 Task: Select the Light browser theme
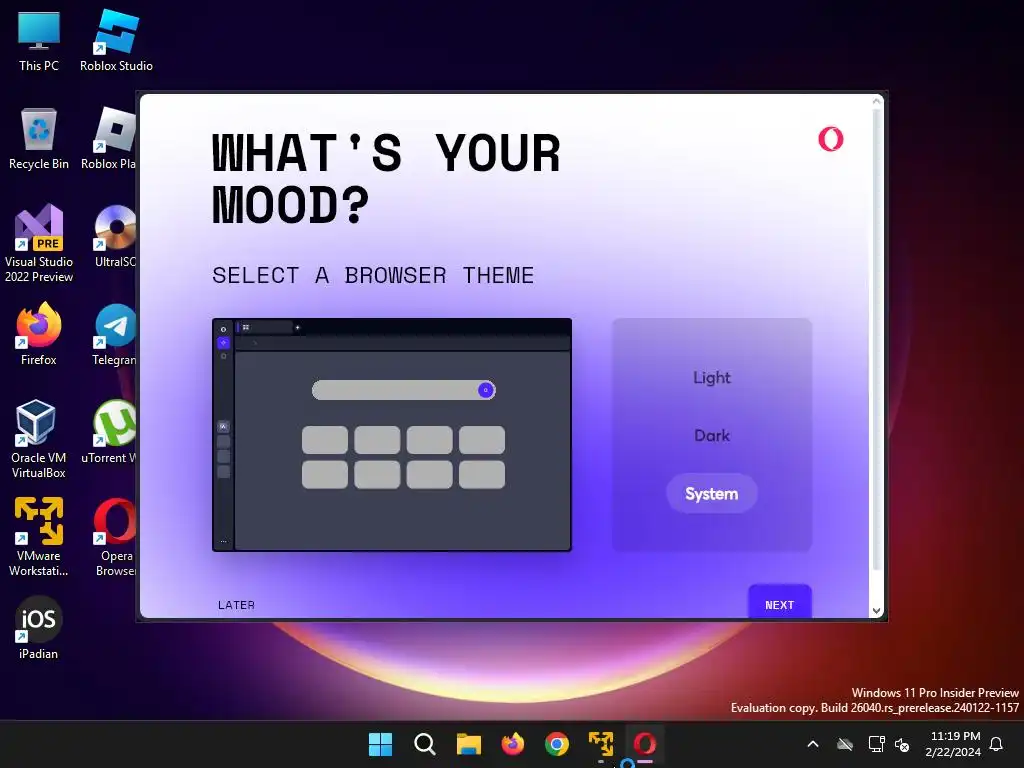[711, 377]
